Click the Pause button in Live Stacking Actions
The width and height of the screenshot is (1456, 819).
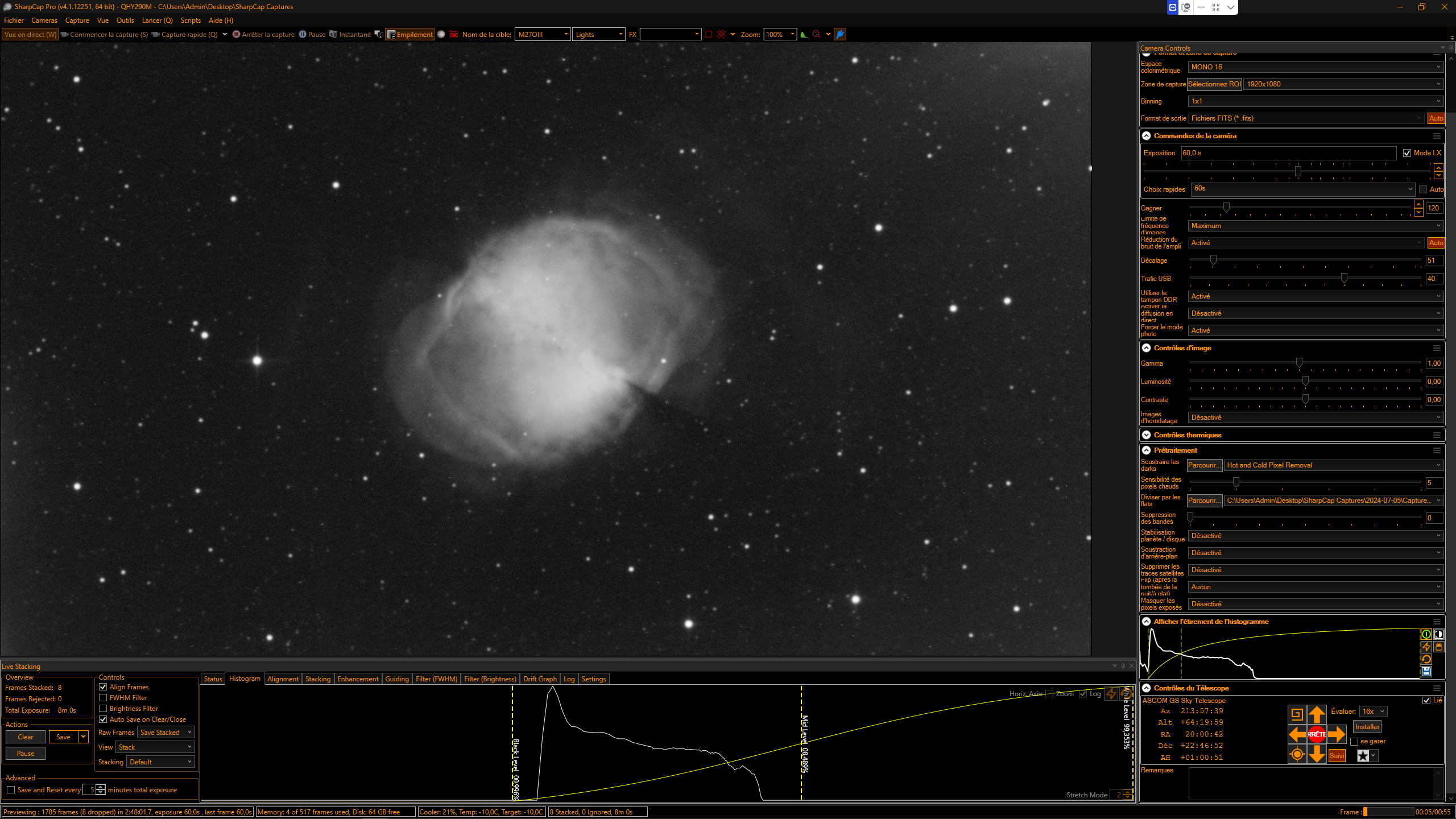(x=26, y=754)
